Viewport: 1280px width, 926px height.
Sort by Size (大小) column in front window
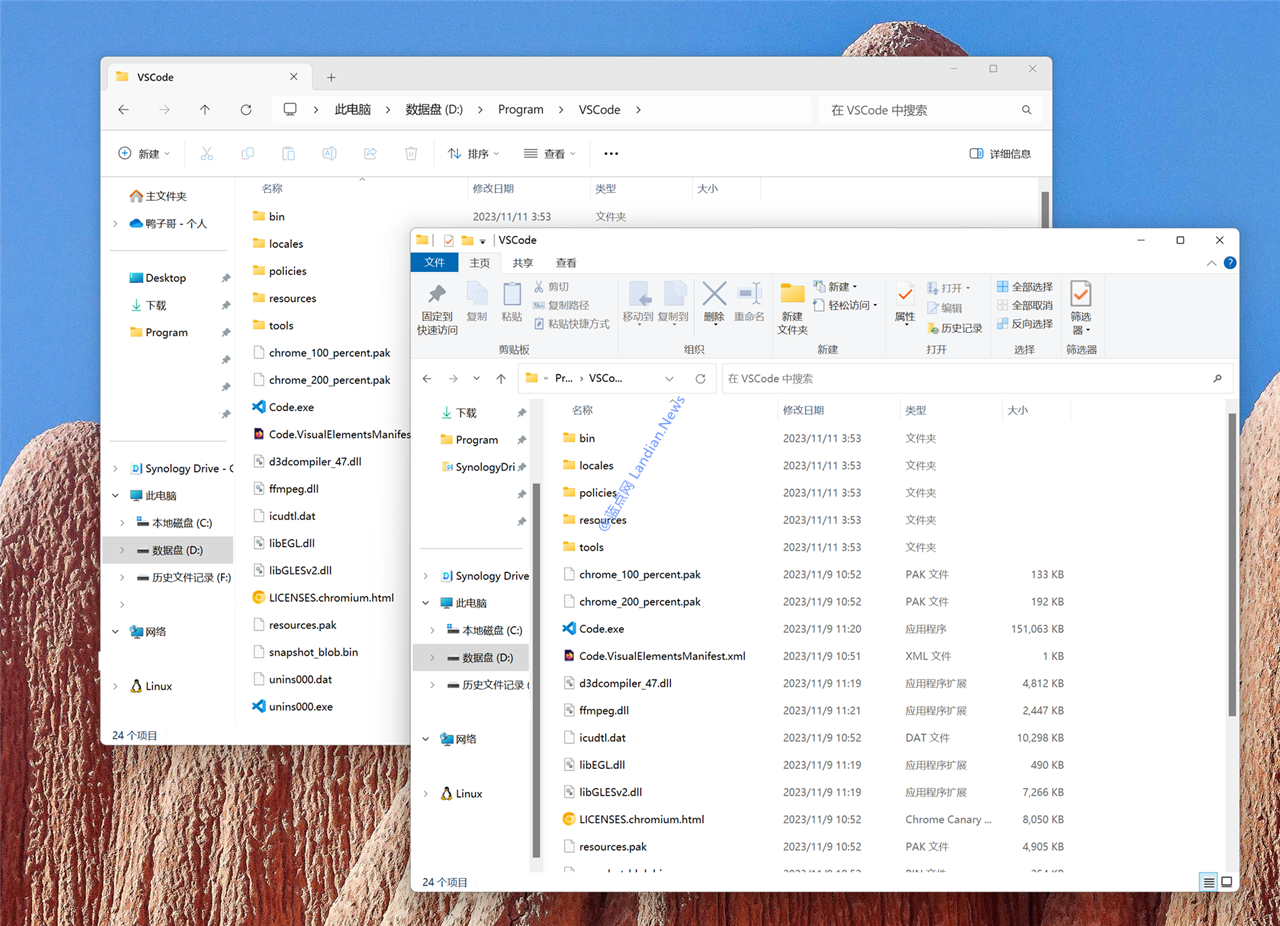[x=1017, y=410]
